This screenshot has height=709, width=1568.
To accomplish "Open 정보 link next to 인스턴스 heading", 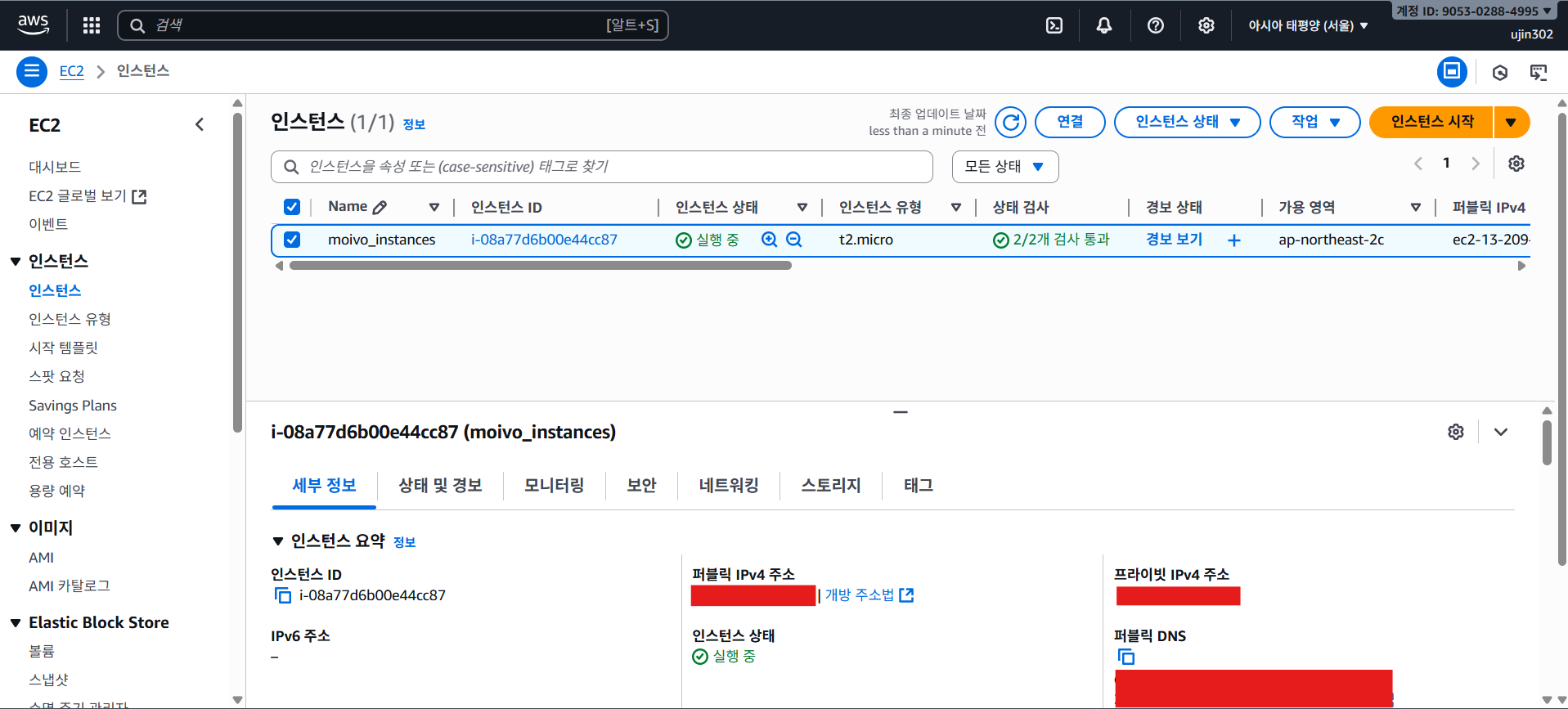I will click(414, 124).
